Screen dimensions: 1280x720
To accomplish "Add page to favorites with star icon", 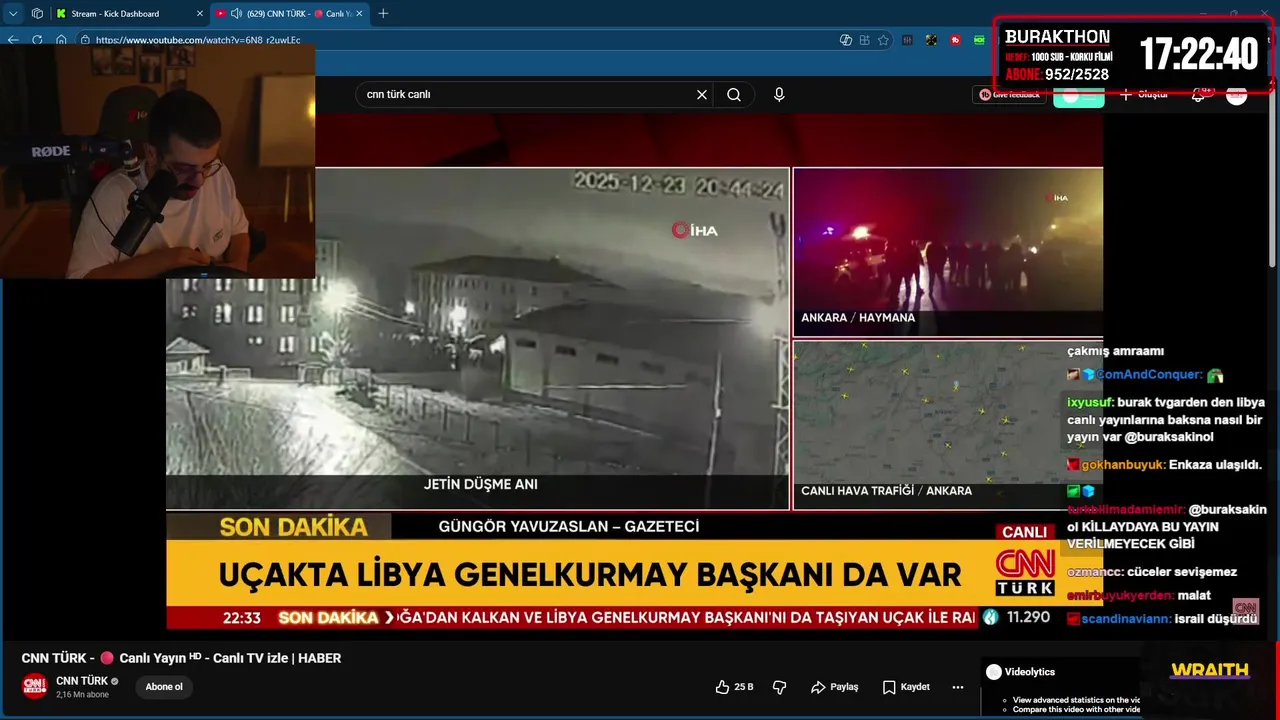I will tap(883, 40).
